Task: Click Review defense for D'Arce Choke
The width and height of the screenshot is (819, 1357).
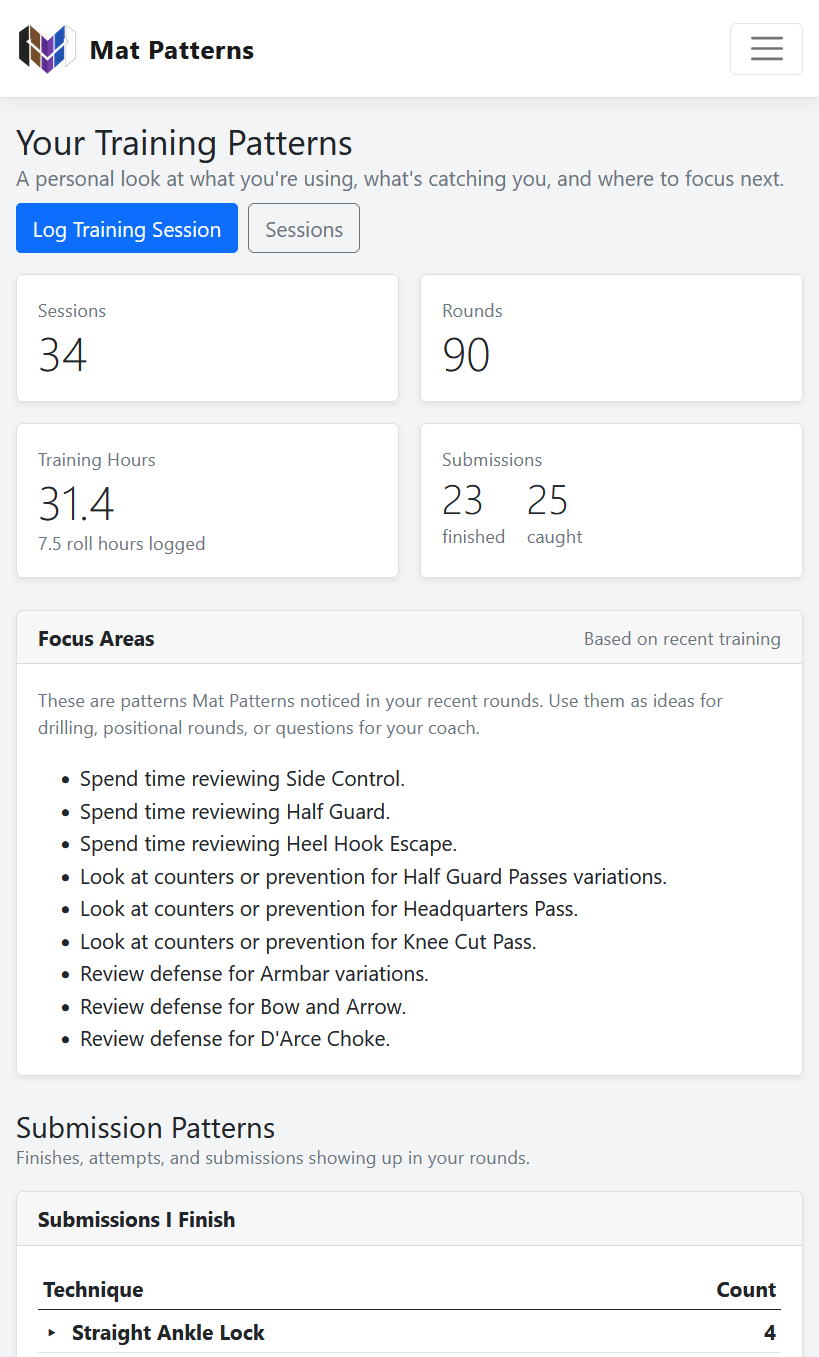Action: 235,1038
